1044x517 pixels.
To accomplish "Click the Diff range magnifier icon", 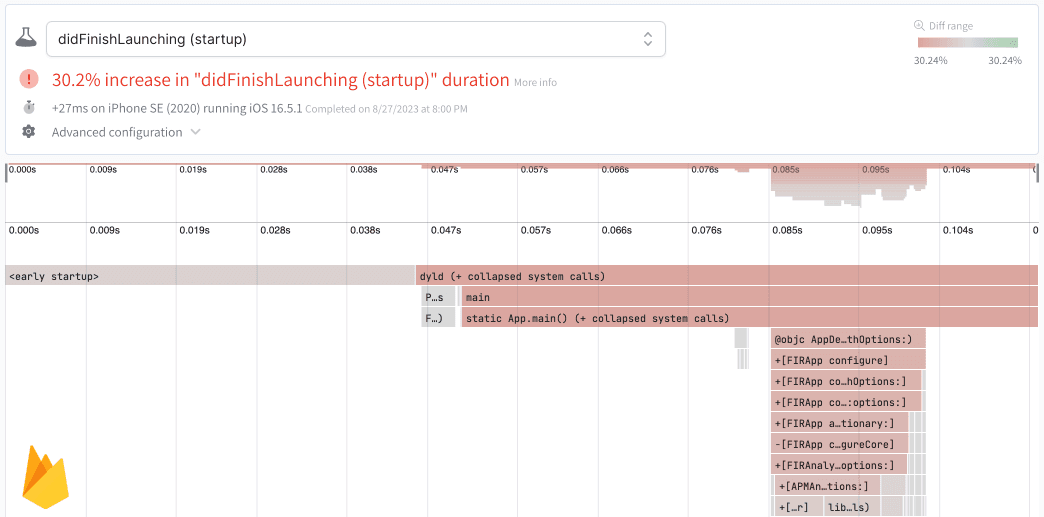I will click(x=919, y=26).
